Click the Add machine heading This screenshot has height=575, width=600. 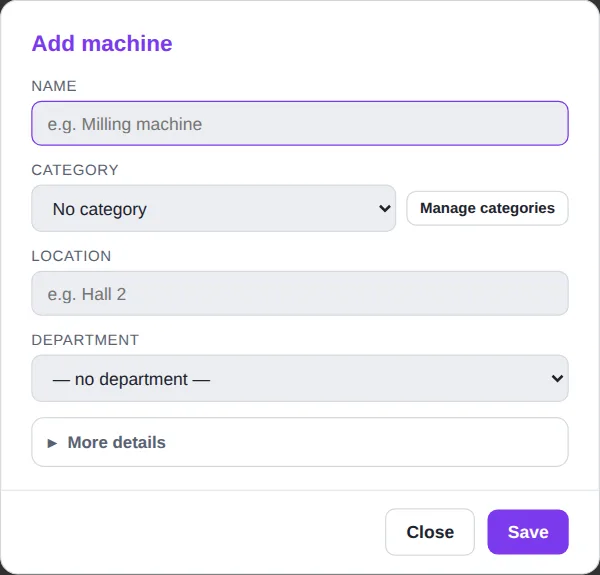pyautogui.click(x=102, y=43)
